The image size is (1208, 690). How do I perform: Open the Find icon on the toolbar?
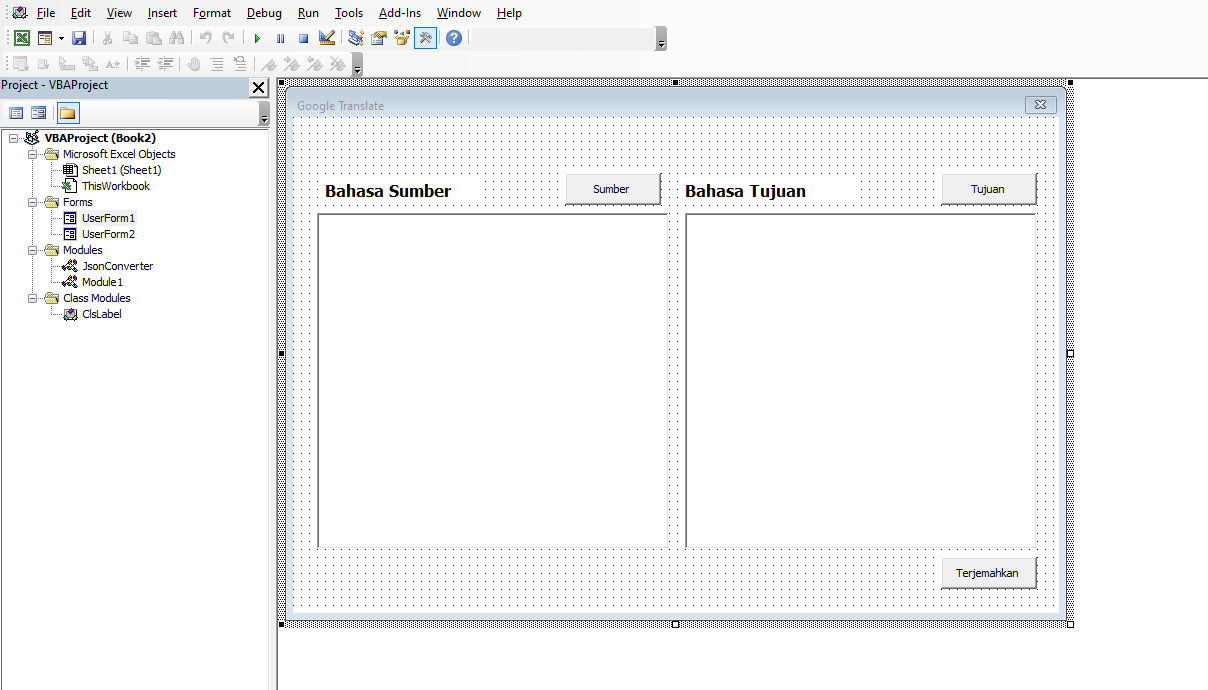pos(175,38)
